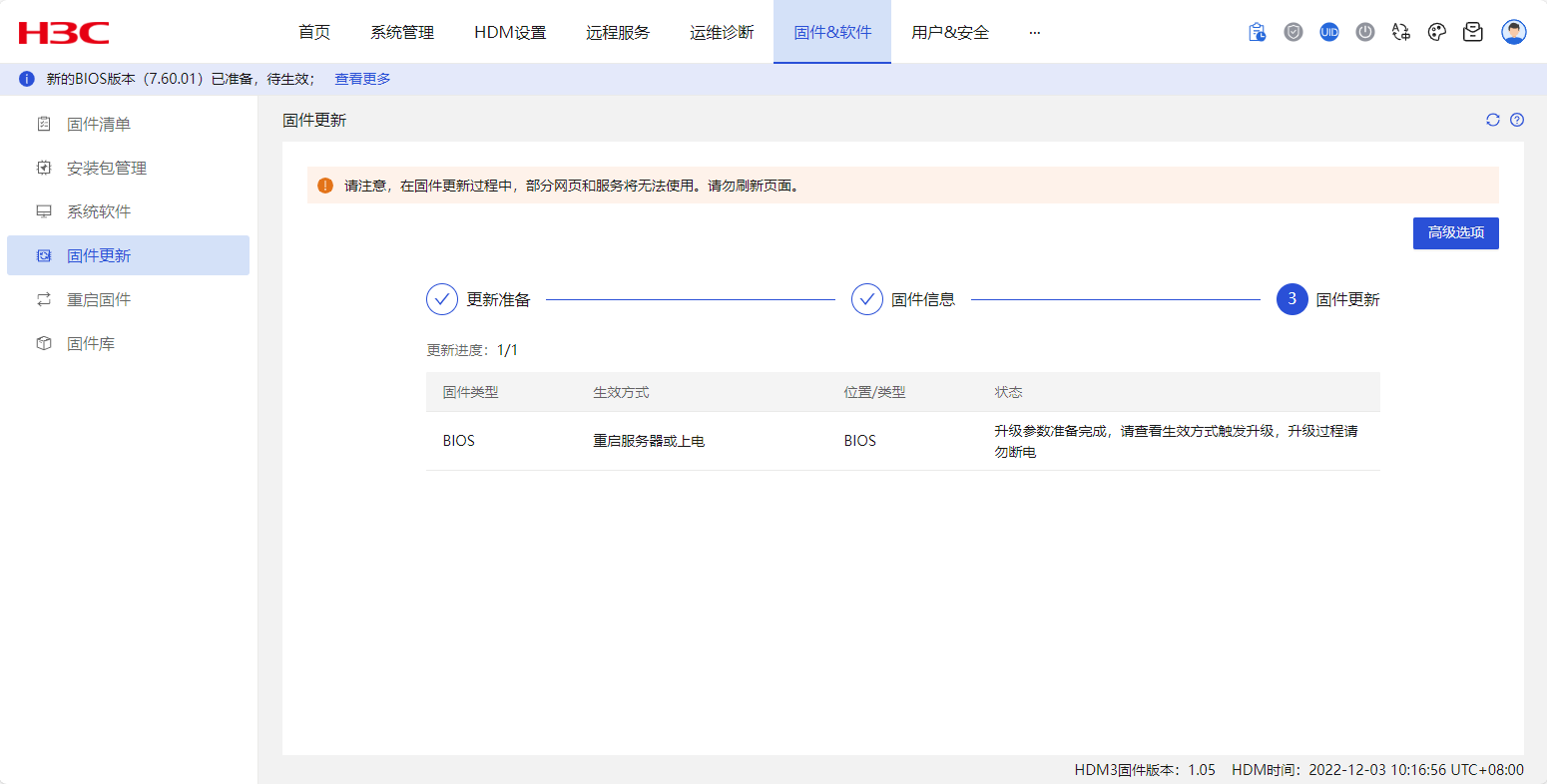The image size is (1547, 784).
Task: Open the HDM设置 menu
Action: coord(510,32)
